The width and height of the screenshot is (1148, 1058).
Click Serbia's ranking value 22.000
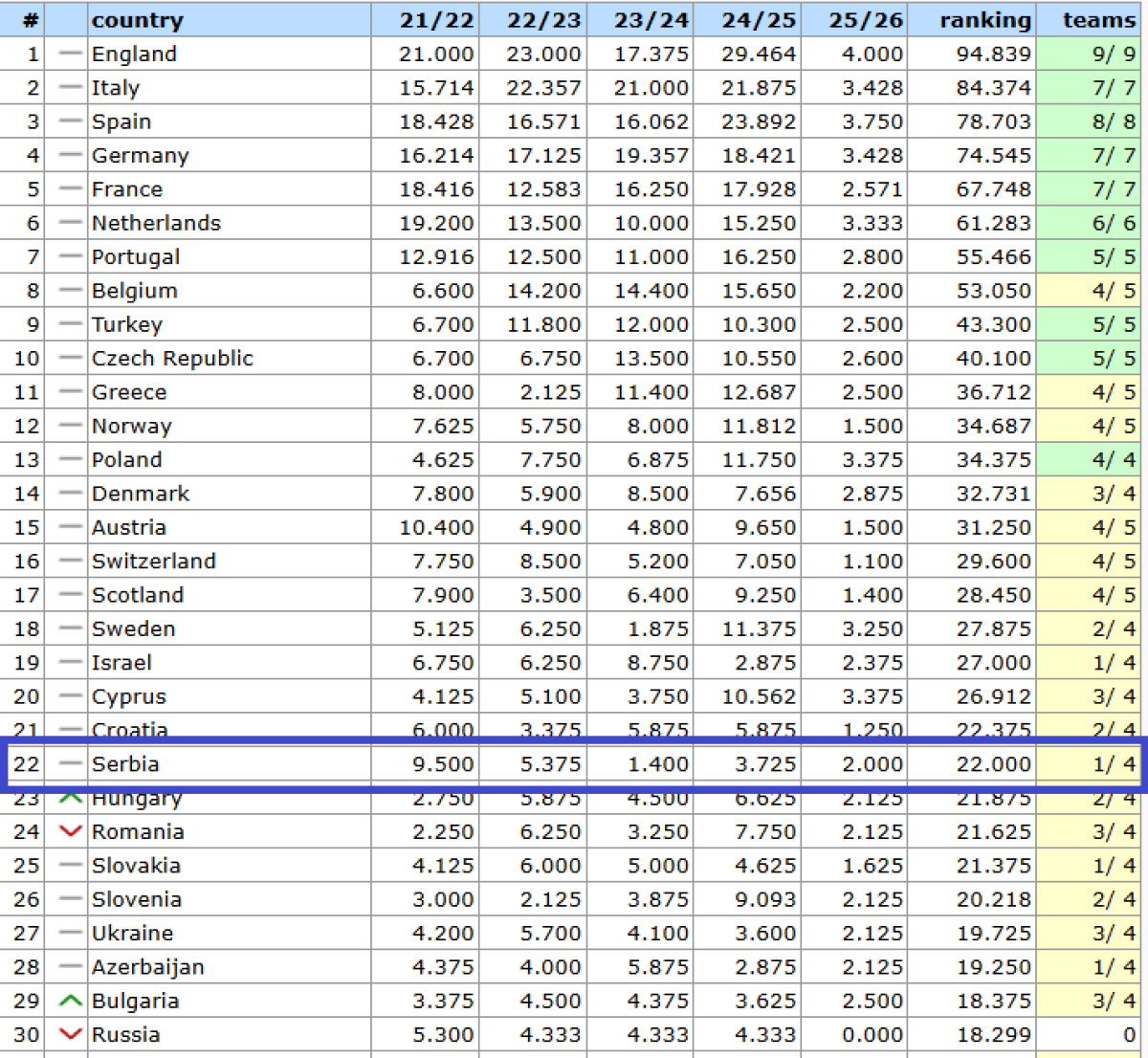pos(993,763)
